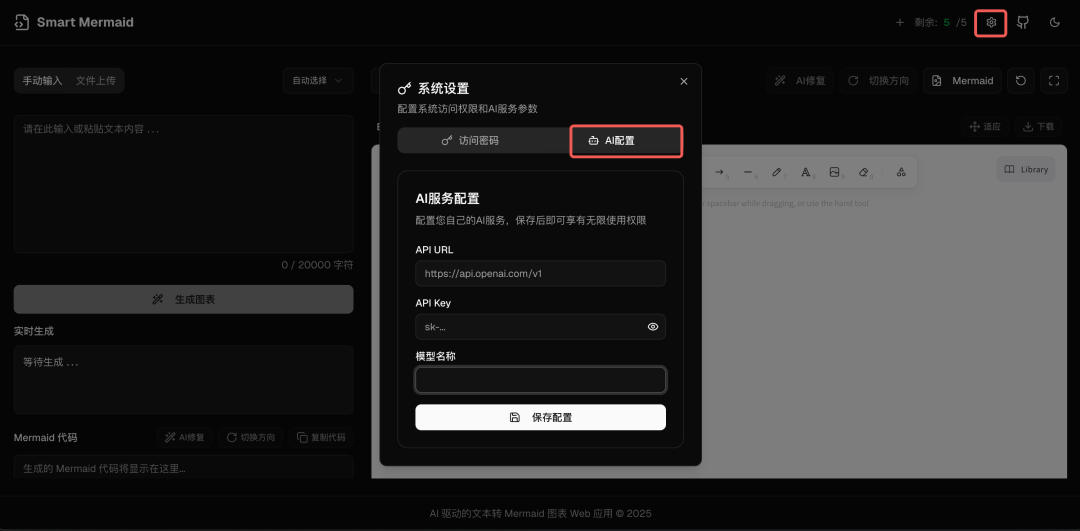Close the 系统设置 dialog
This screenshot has height=531, width=1080.
coord(684,81)
